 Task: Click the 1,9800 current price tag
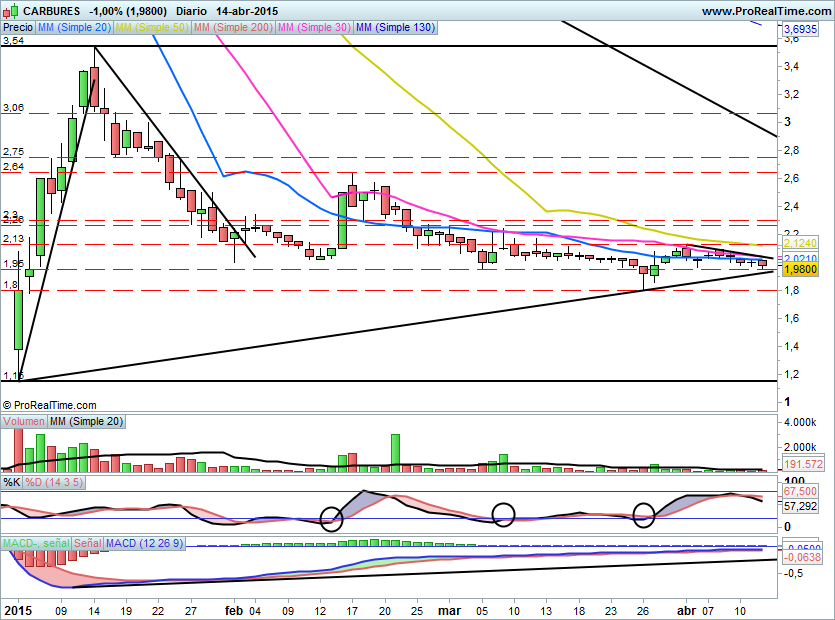point(800,270)
